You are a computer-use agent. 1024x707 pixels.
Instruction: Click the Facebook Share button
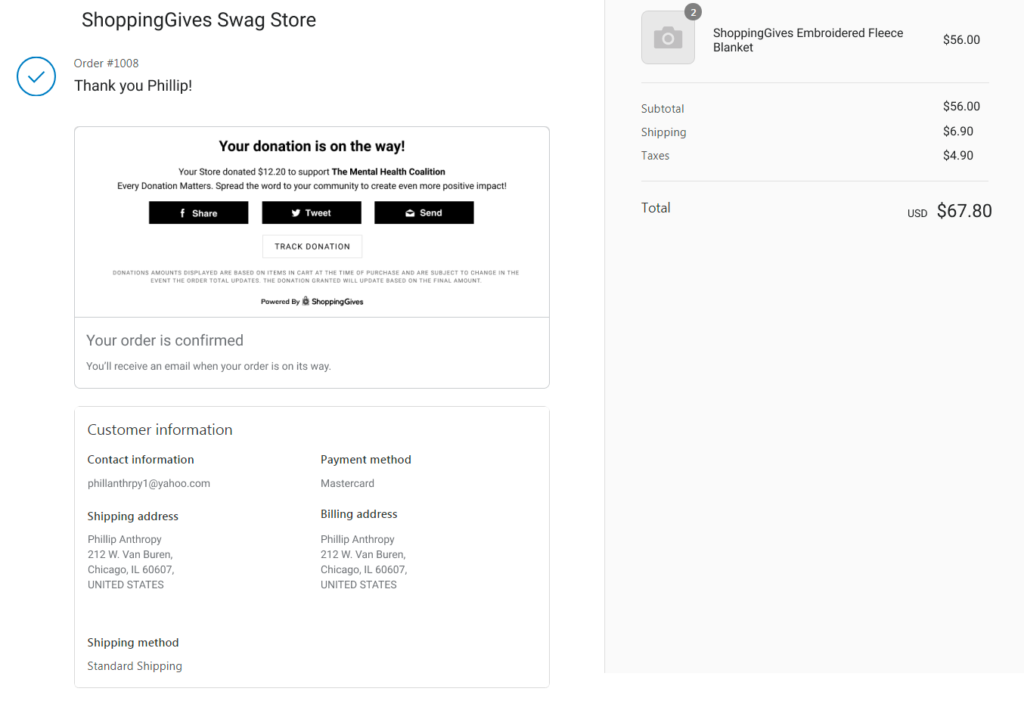pyautogui.click(x=198, y=213)
